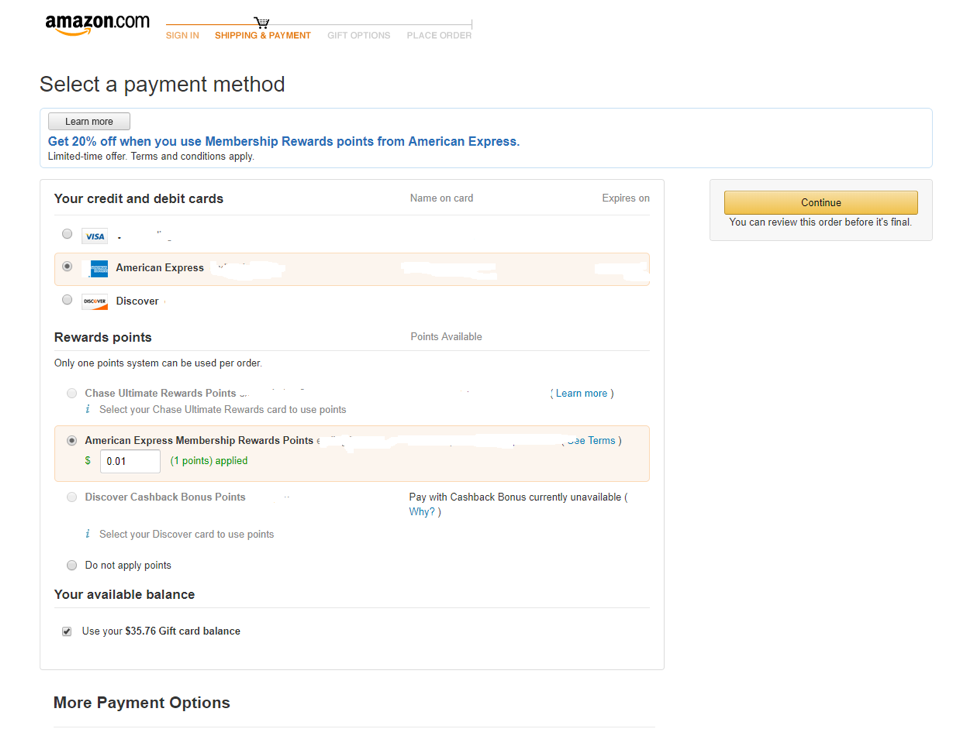Screen dimensions: 974x733
Task: Go to the SIGN IN step
Action: coord(183,35)
